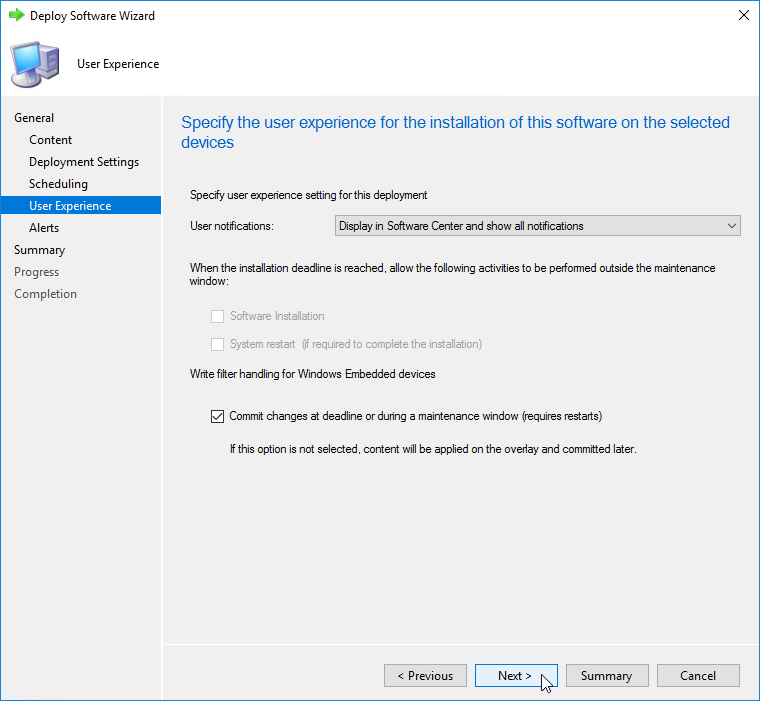Open the User notifications dropdown
Image resolution: width=760 pixels, height=701 pixels.
click(537, 226)
